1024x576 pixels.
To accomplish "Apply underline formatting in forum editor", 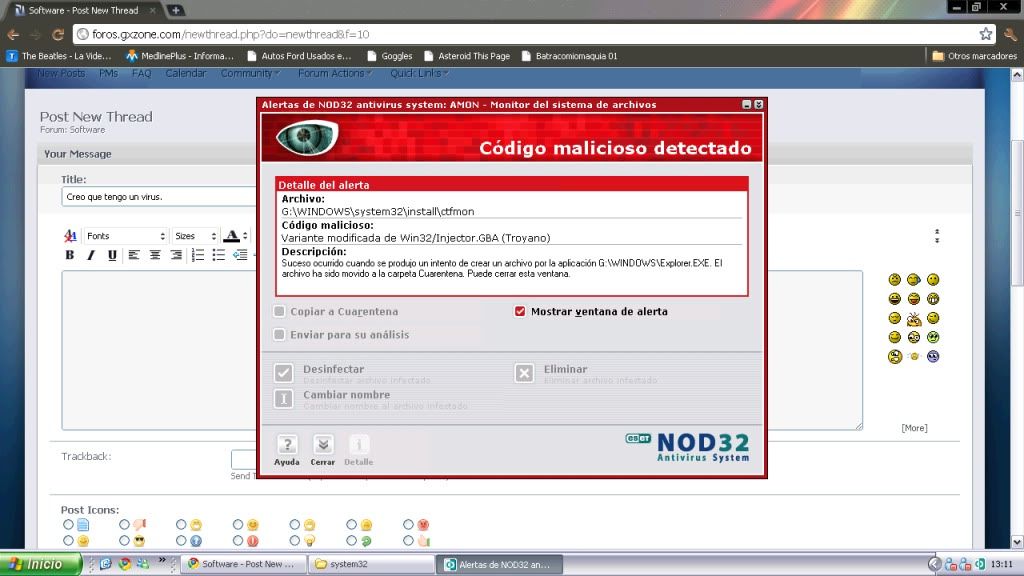I will click(112, 255).
